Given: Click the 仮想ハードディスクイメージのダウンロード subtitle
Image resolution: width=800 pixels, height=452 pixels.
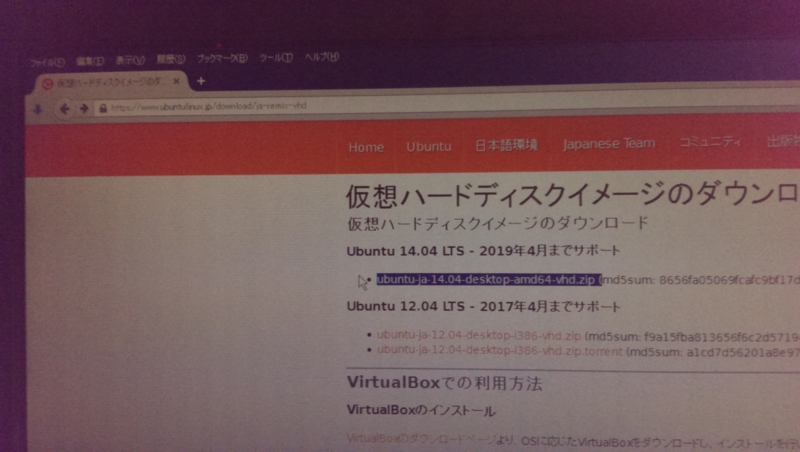Looking at the screenshot, I should click(x=497, y=223).
